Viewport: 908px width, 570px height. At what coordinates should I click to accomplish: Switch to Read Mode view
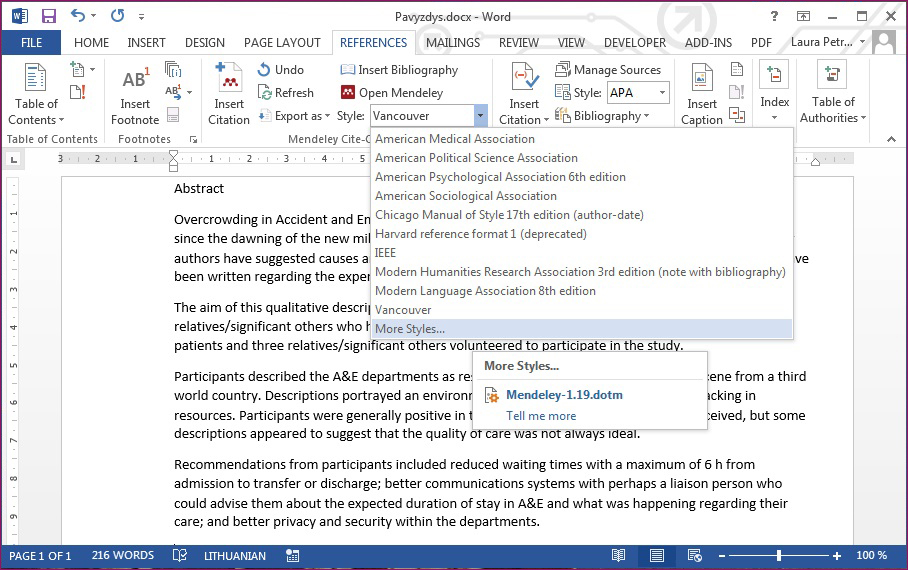click(619, 555)
